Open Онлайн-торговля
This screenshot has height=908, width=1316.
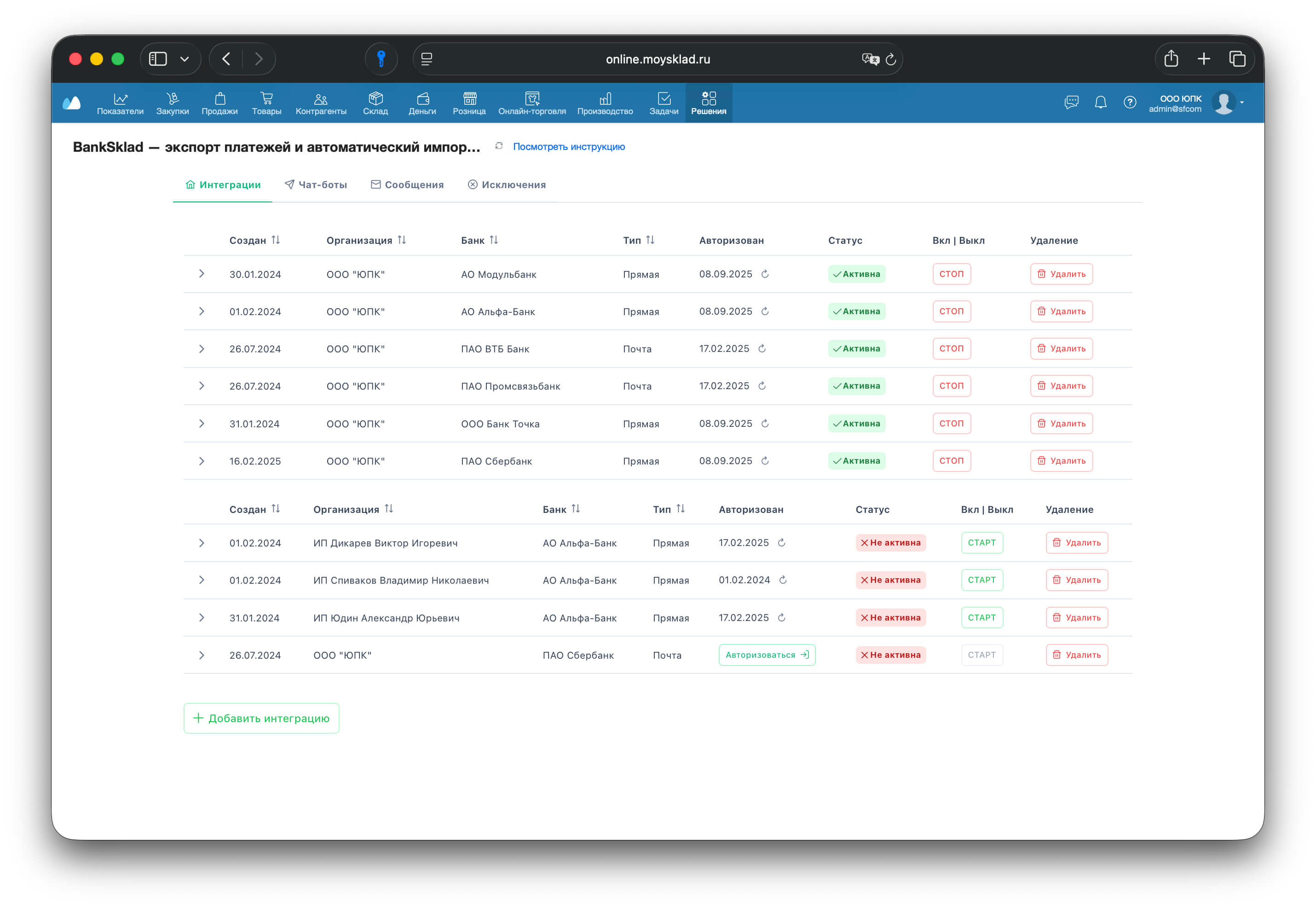click(x=532, y=103)
